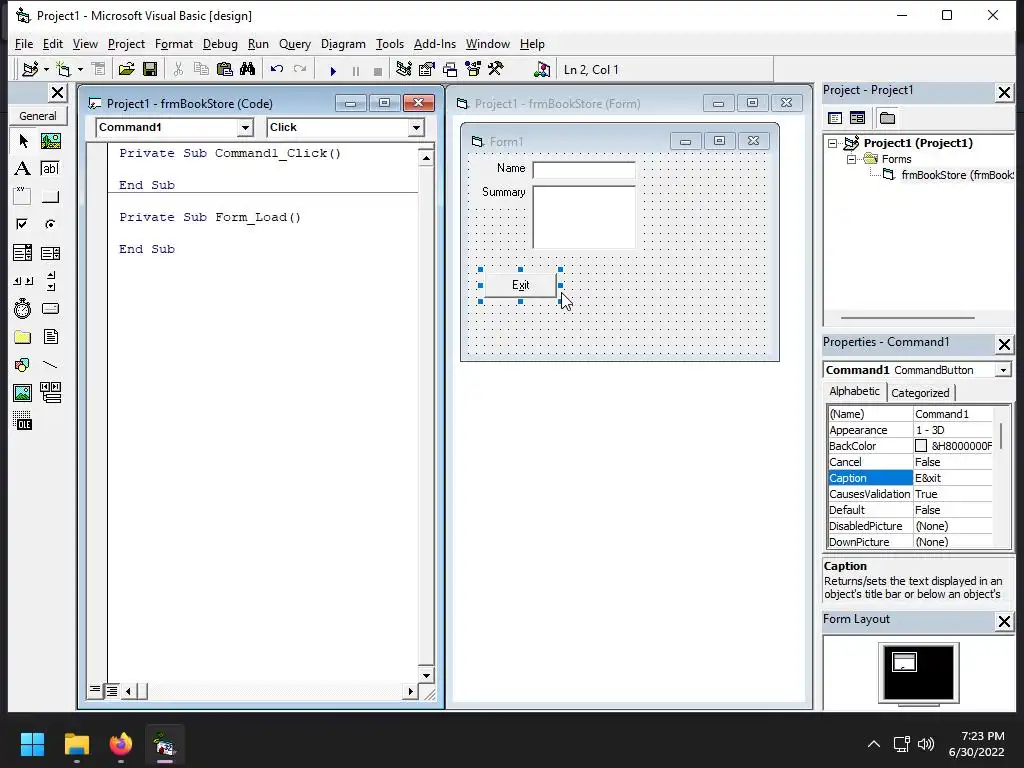Click the Open Project toolbar icon
This screenshot has width=1024, height=768.
[x=126, y=69]
